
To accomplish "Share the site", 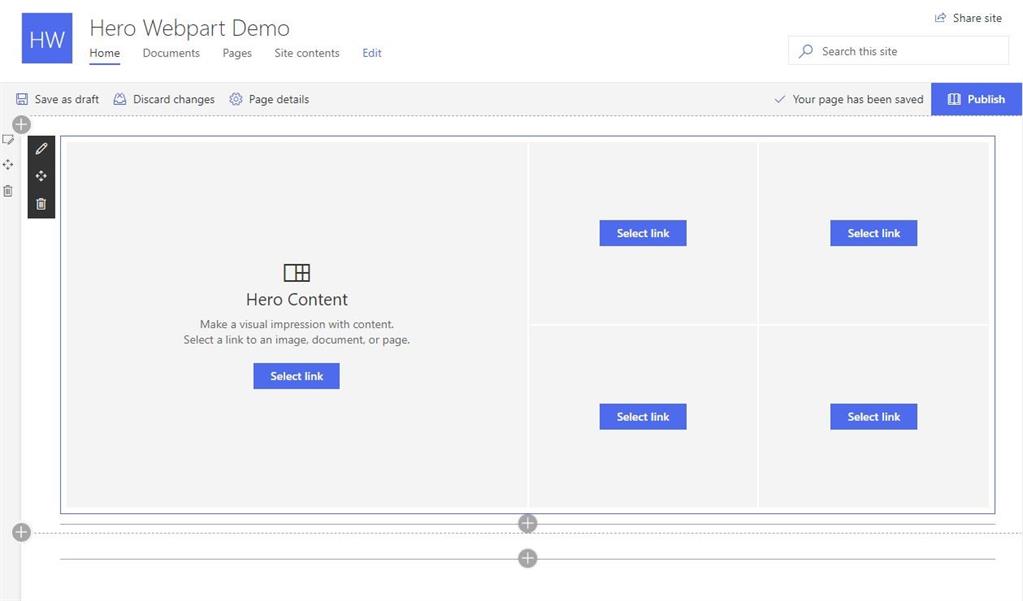I will [967, 17].
